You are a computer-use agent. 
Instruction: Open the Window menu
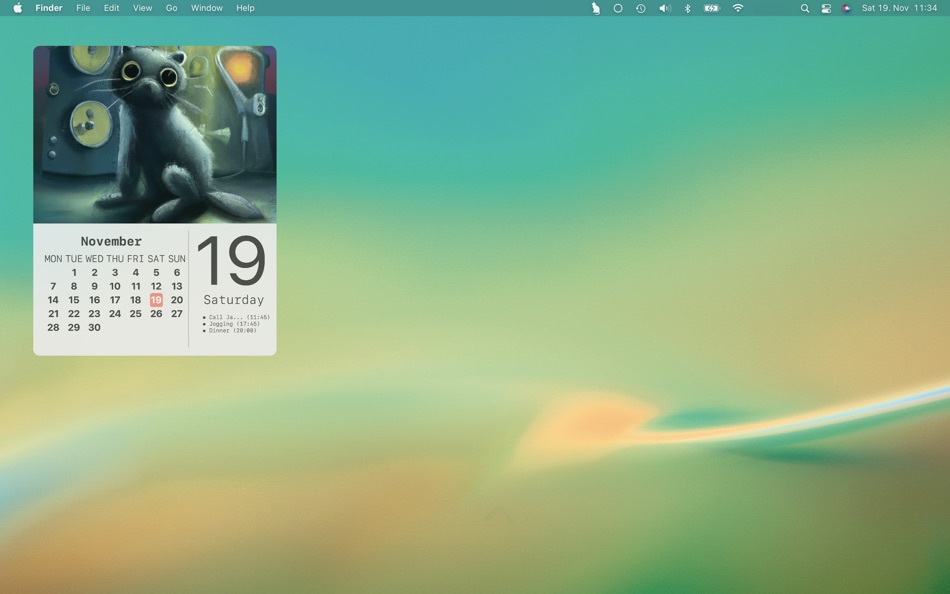pyautogui.click(x=207, y=8)
